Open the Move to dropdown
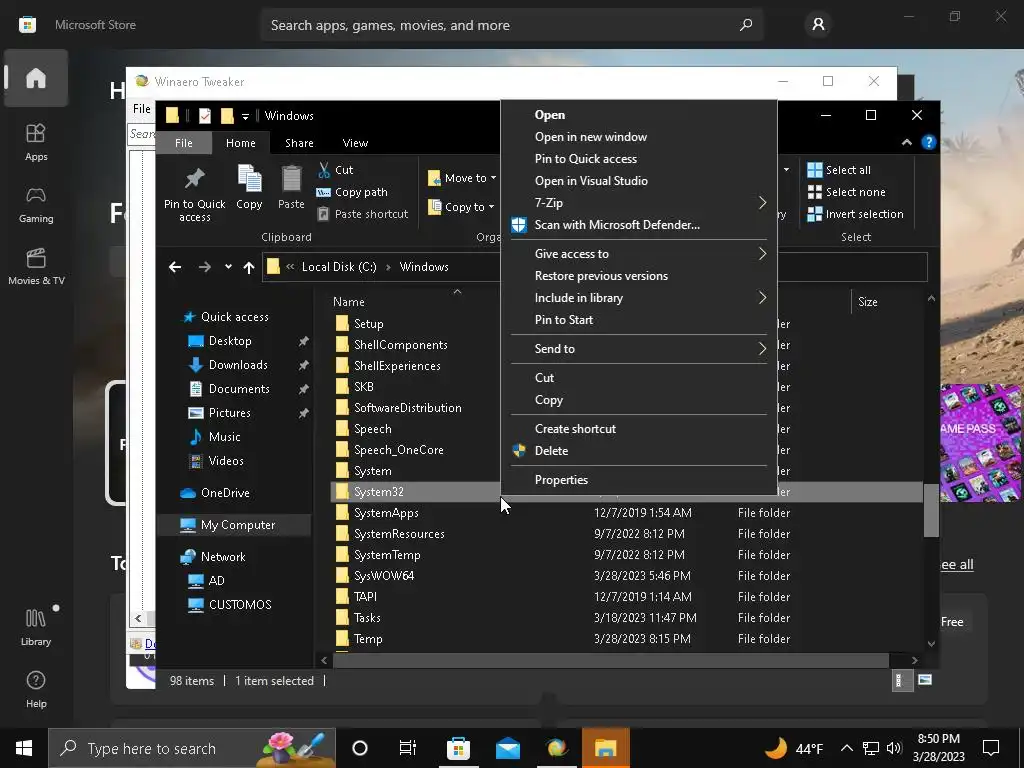1024x768 pixels. pyautogui.click(x=462, y=178)
